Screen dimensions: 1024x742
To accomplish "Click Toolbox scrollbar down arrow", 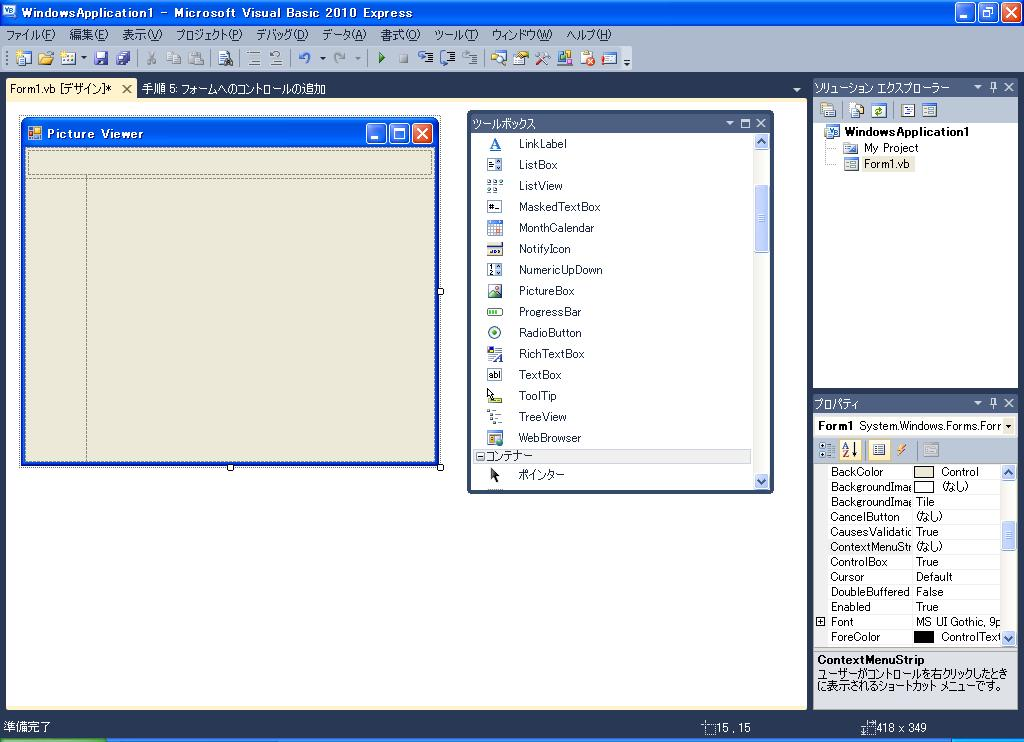I will (x=761, y=481).
